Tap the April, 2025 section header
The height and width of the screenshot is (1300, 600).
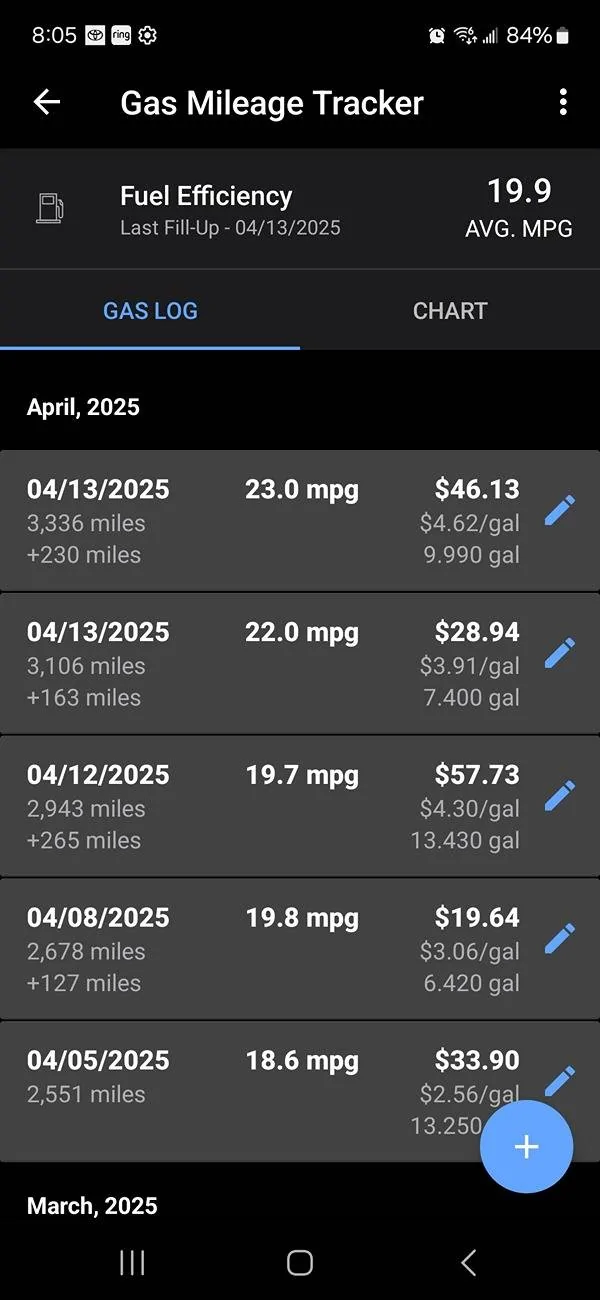coord(84,407)
